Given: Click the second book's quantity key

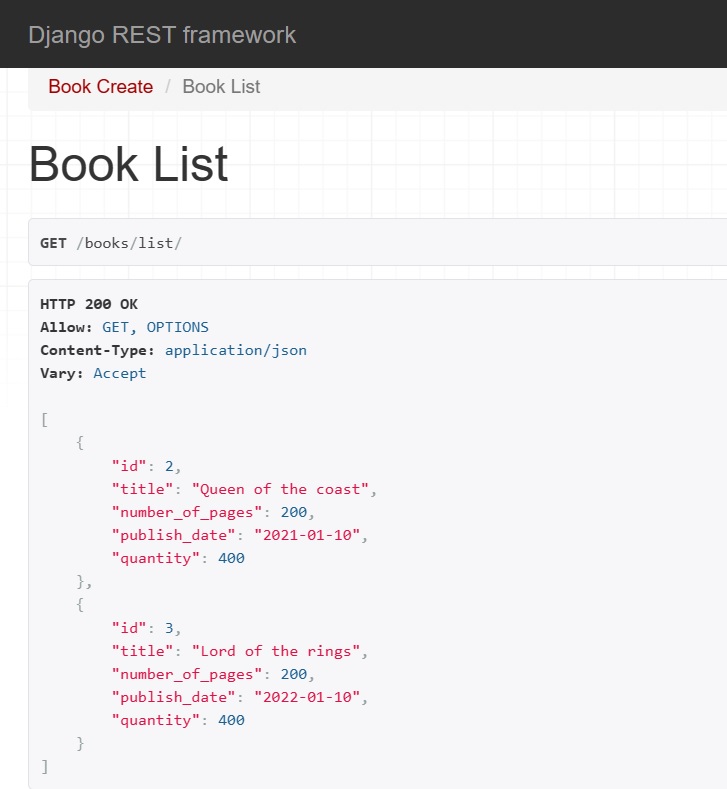Looking at the screenshot, I should point(155,720).
